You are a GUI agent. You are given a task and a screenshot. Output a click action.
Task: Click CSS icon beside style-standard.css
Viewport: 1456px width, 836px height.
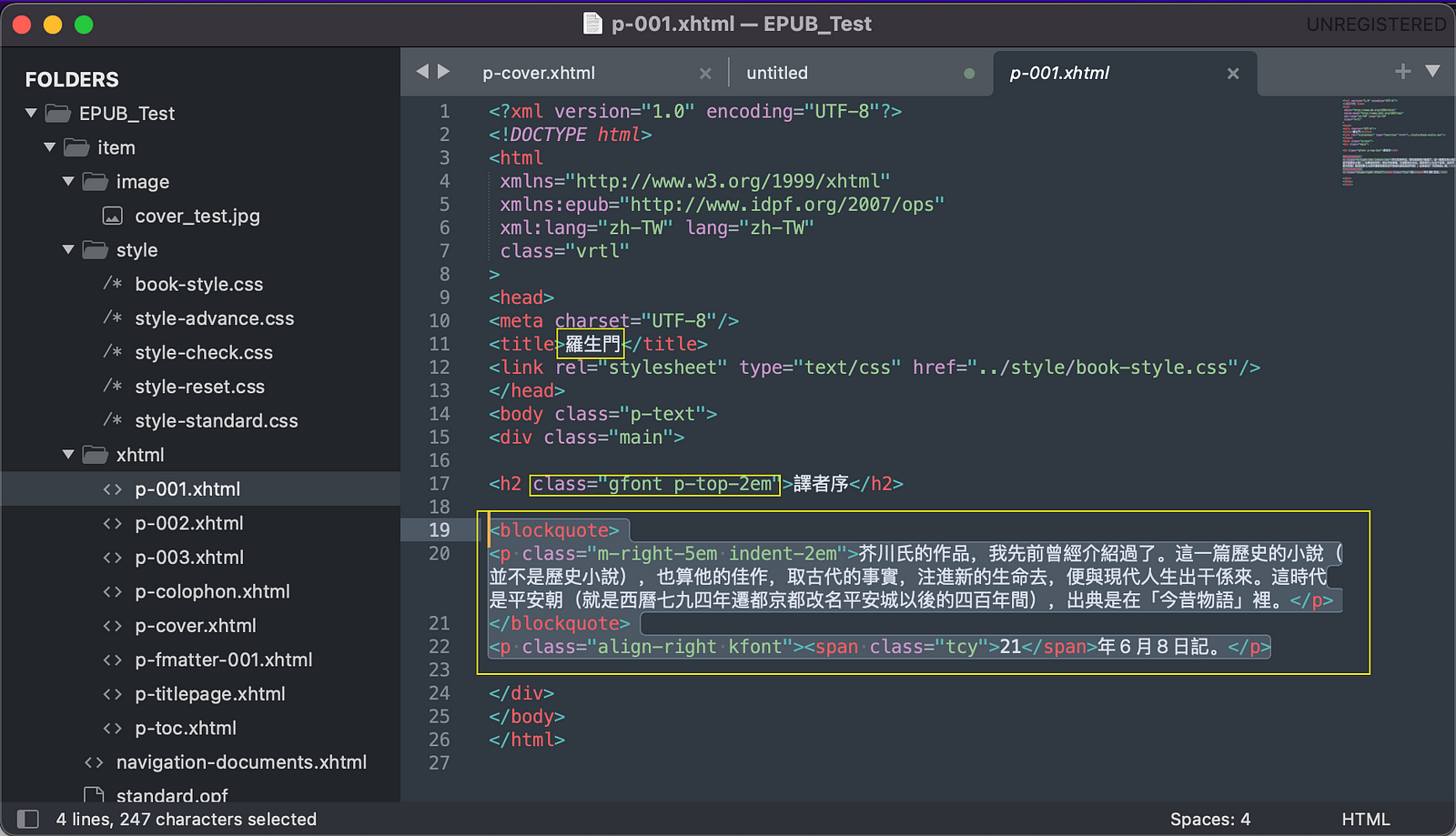pos(113,420)
